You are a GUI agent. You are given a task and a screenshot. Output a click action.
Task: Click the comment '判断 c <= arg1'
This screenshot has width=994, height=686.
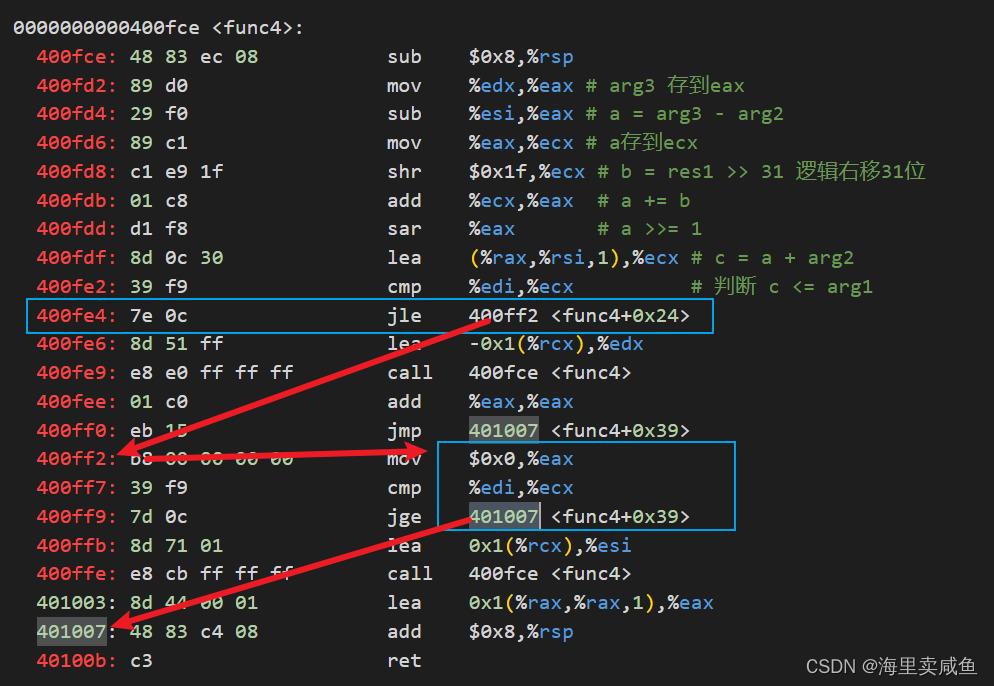tap(794, 287)
